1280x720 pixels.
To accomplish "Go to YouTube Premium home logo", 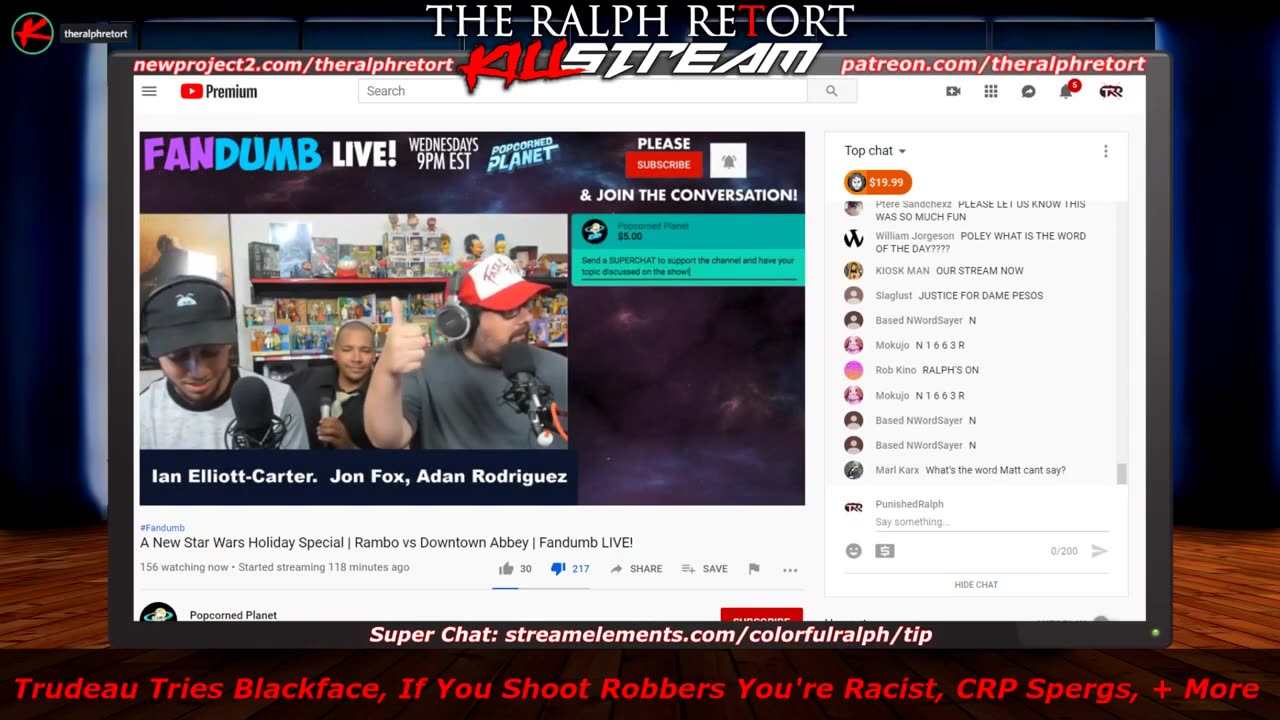I will (219, 91).
